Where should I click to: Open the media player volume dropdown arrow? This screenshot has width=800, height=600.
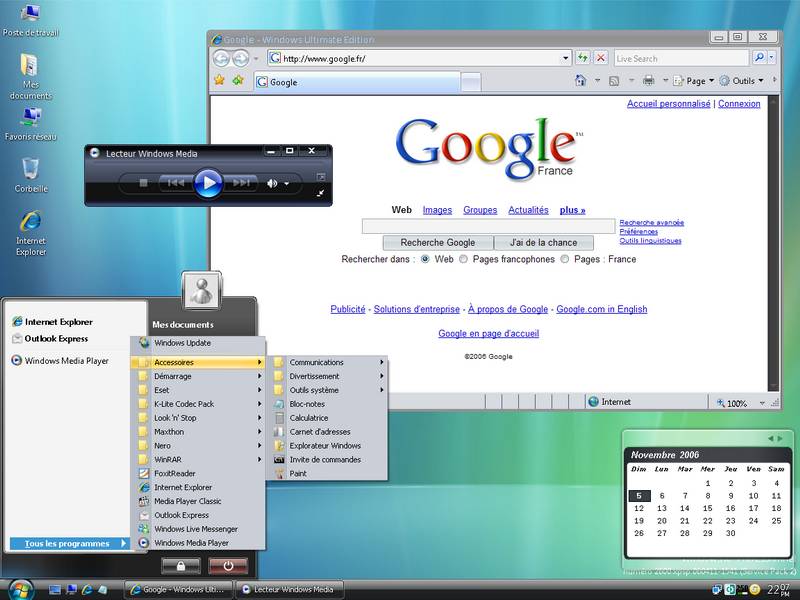(x=286, y=183)
